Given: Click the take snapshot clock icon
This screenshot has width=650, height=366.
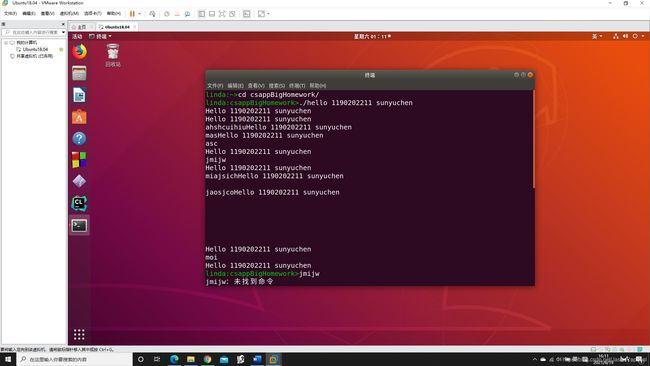Looking at the screenshot, I should 167,14.
